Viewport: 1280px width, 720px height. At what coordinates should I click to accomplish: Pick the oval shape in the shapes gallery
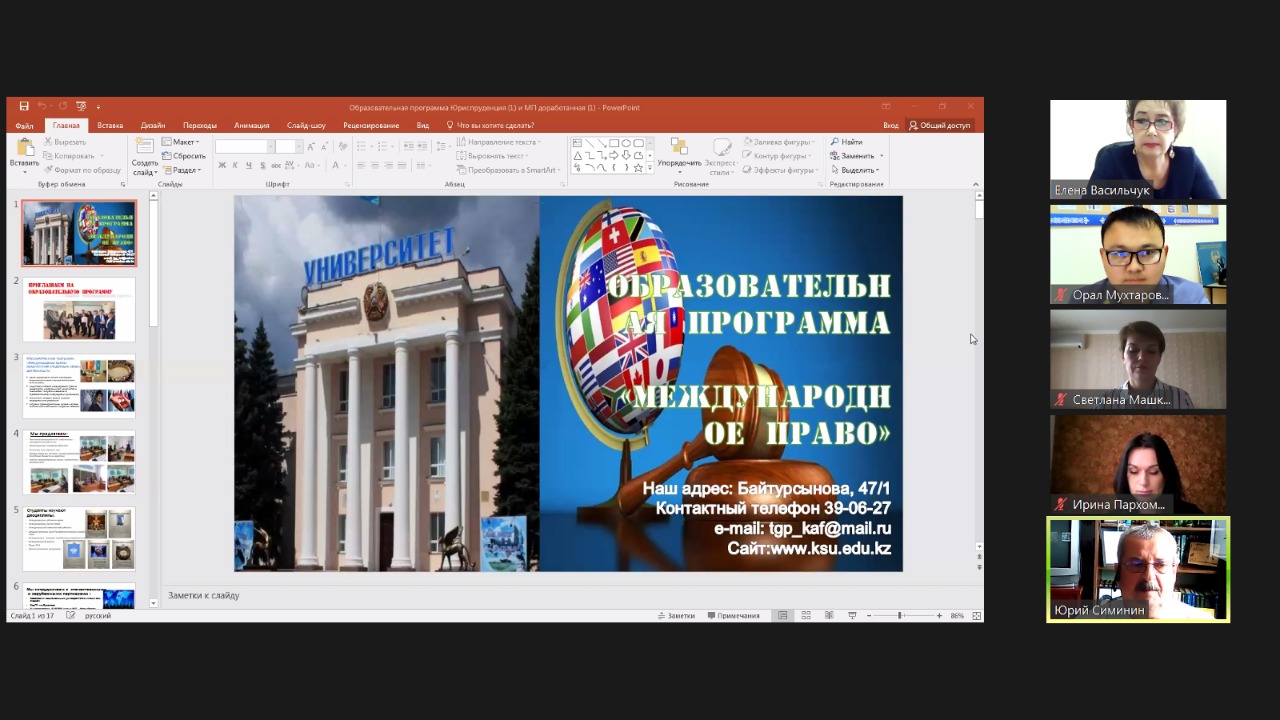point(626,143)
